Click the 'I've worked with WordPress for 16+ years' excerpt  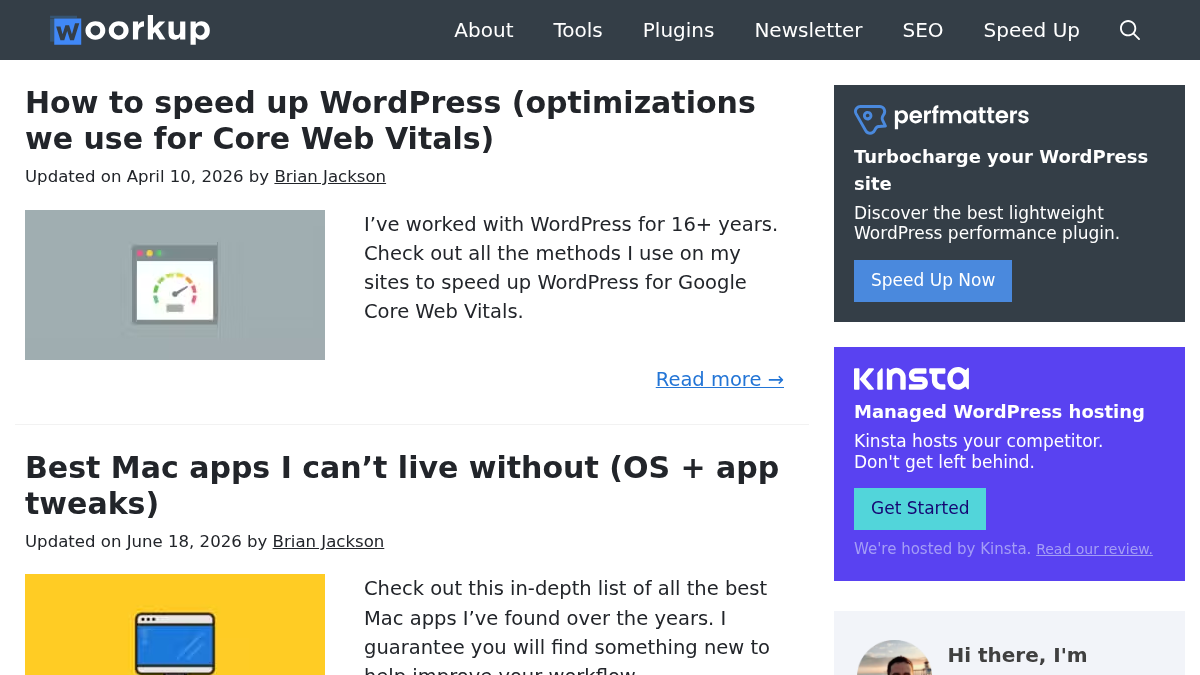click(x=571, y=267)
